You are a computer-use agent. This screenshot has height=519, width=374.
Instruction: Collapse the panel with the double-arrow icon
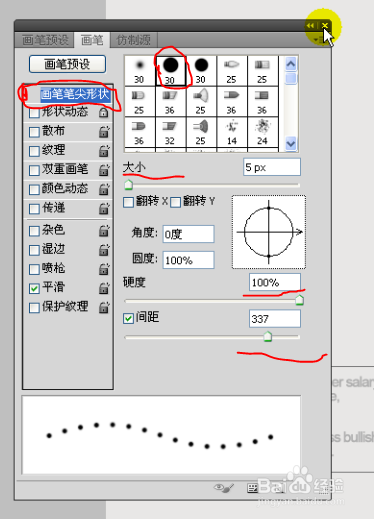coord(310,25)
